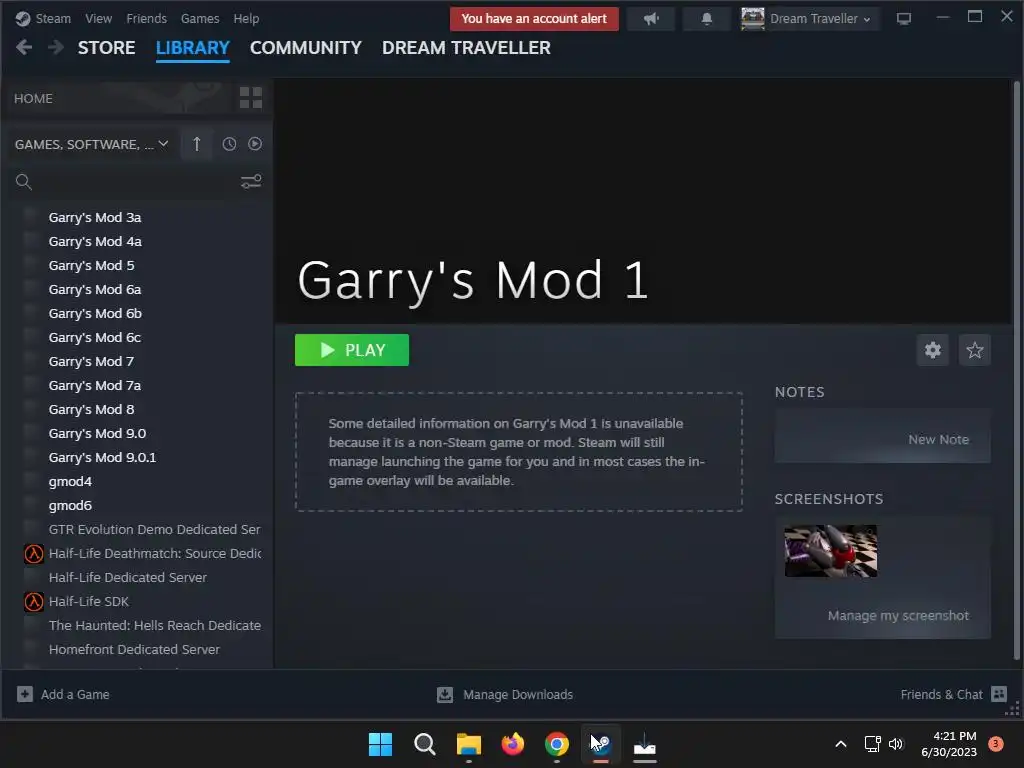The height and width of the screenshot is (768, 1024).
Task: Click Manage my screenshot link
Action: coord(898,616)
